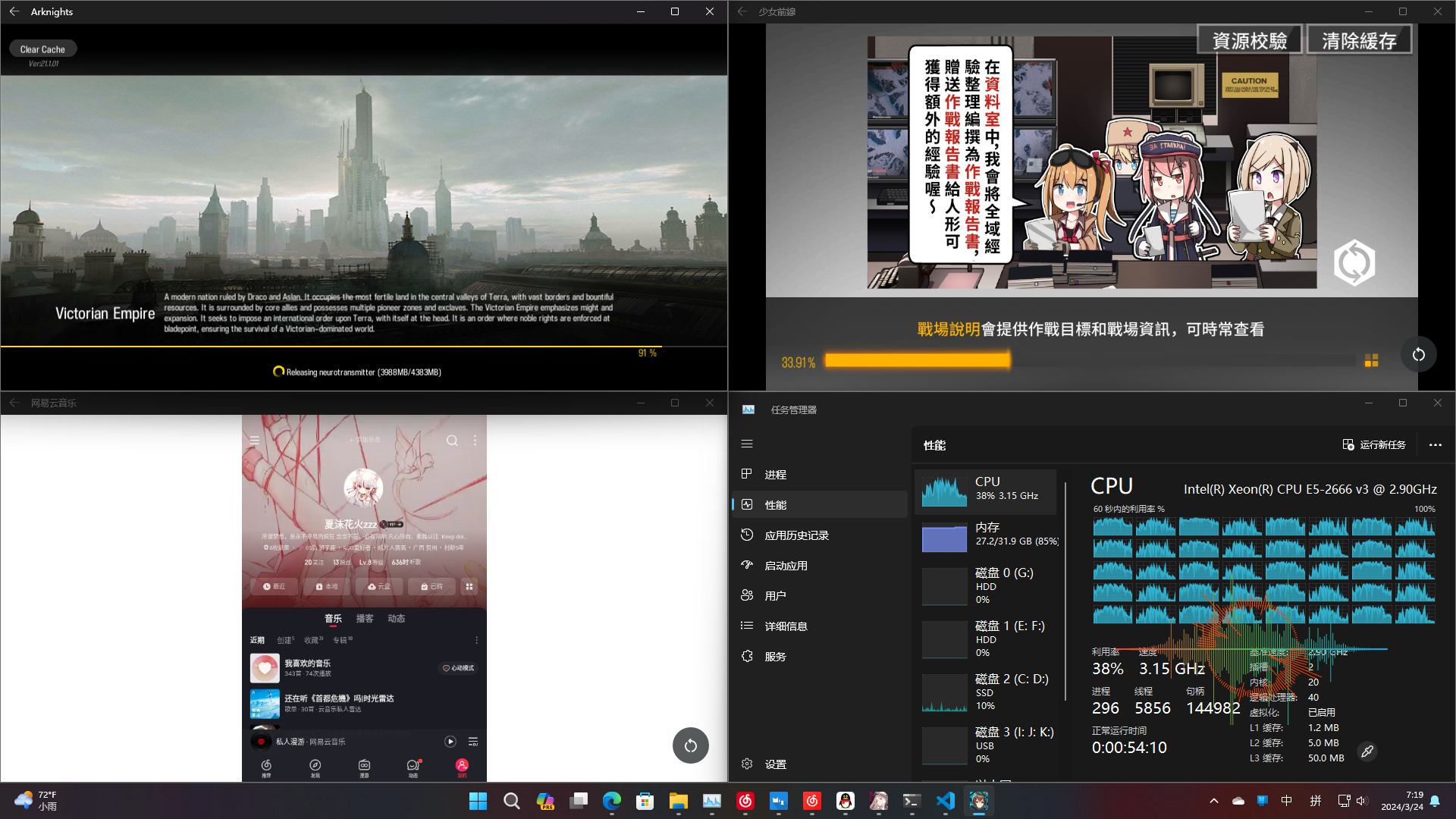Screen dimensions: 1456x819
Task: Select the 创建 playlist filter
Action: click(x=285, y=640)
